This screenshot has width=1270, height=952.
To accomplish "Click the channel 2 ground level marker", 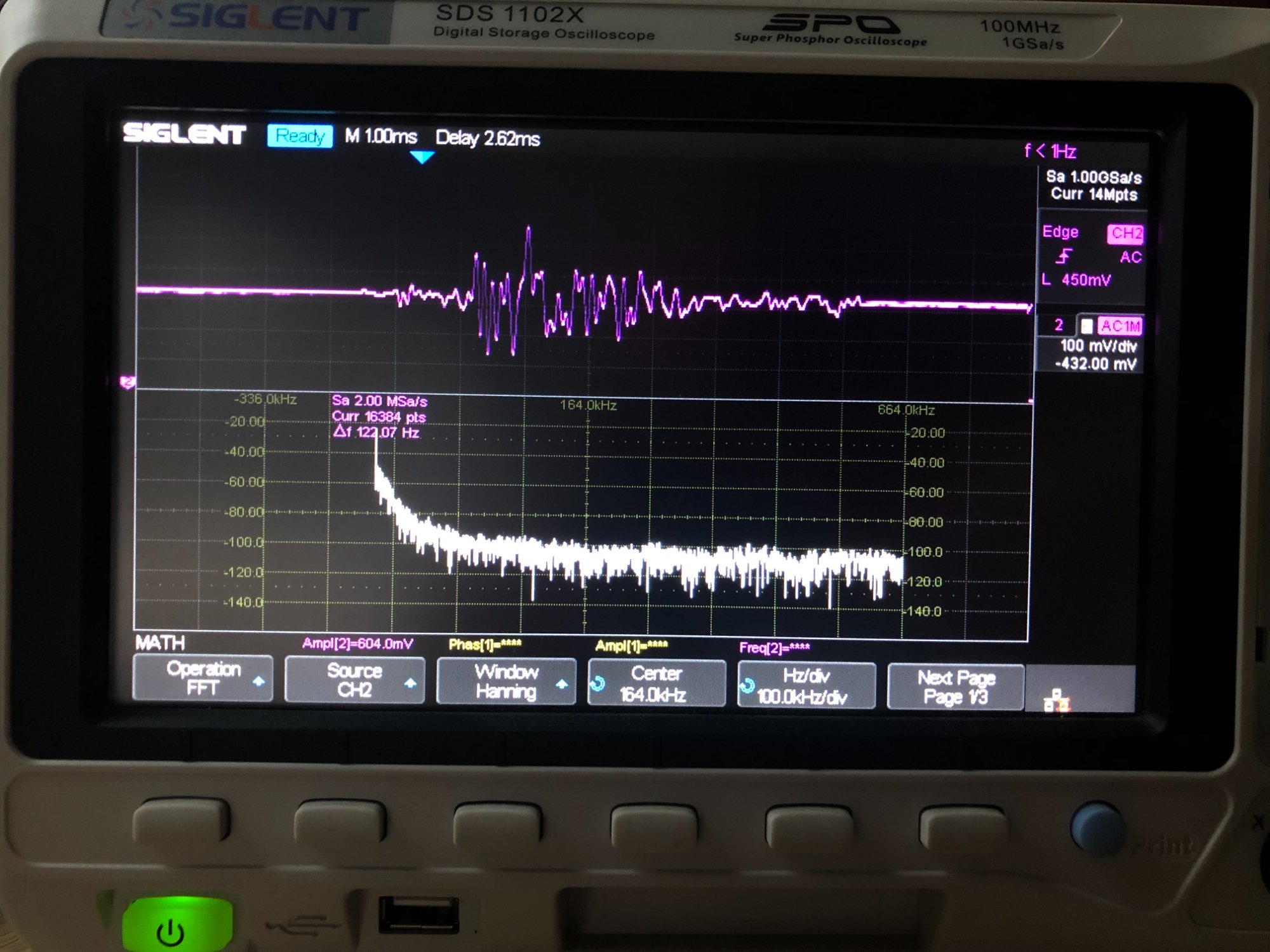I will [128, 382].
